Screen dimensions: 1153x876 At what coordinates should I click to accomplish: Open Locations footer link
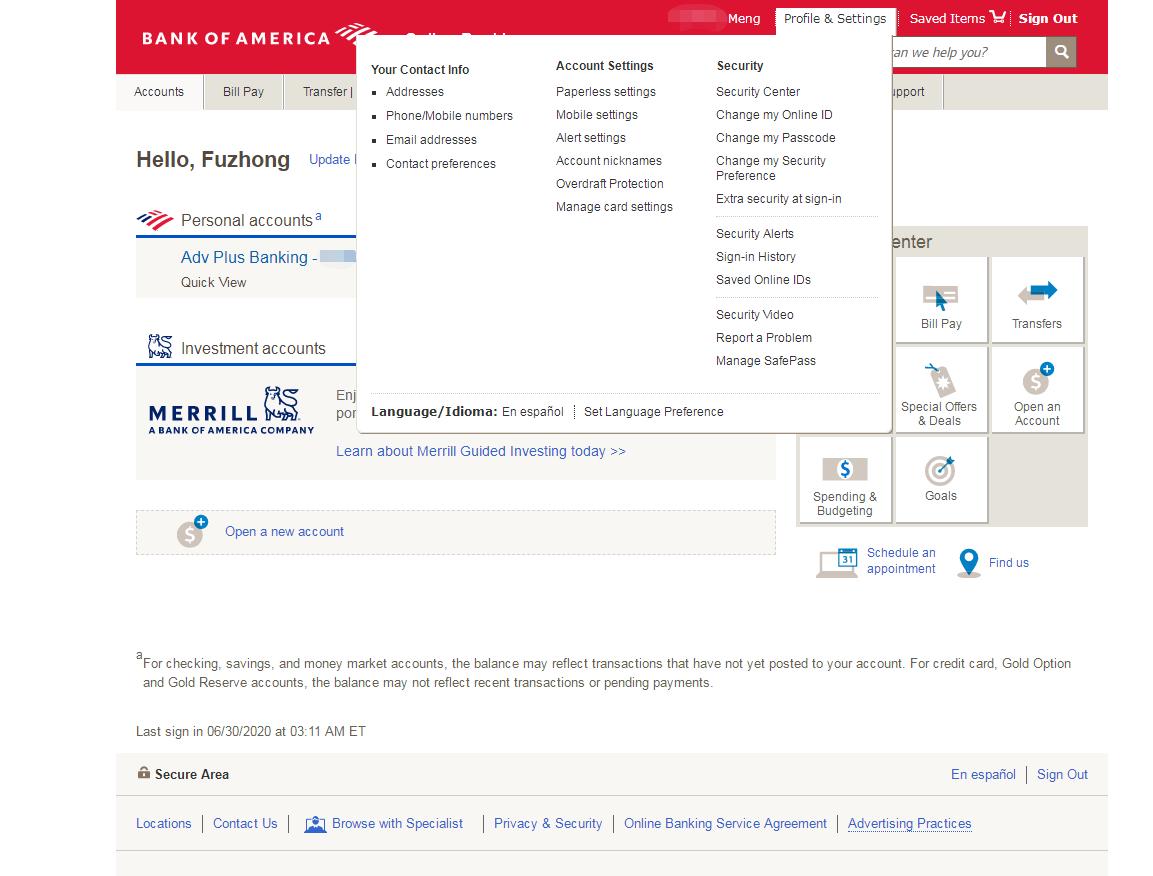pos(163,824)
